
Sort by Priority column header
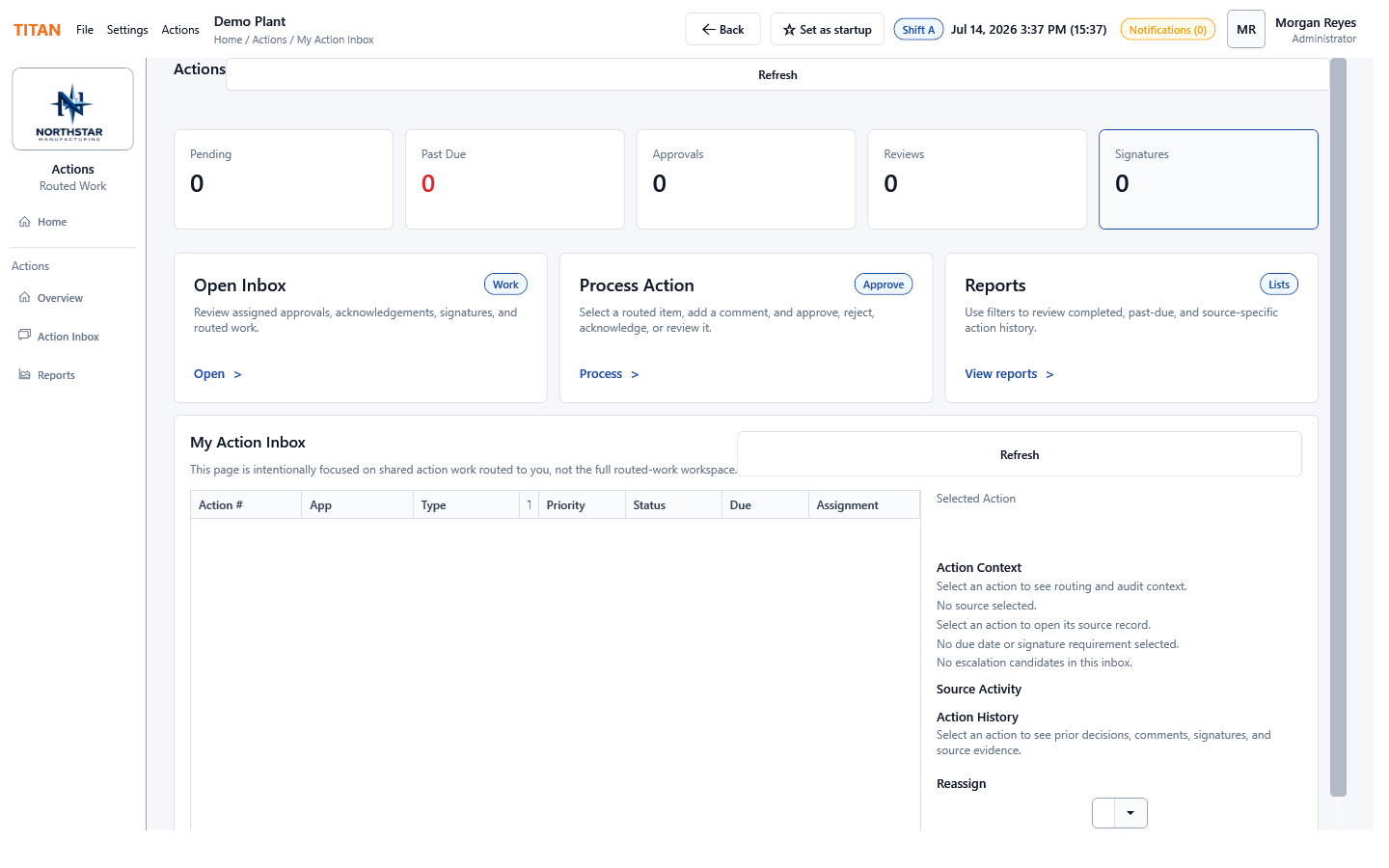tap(582, 505)
